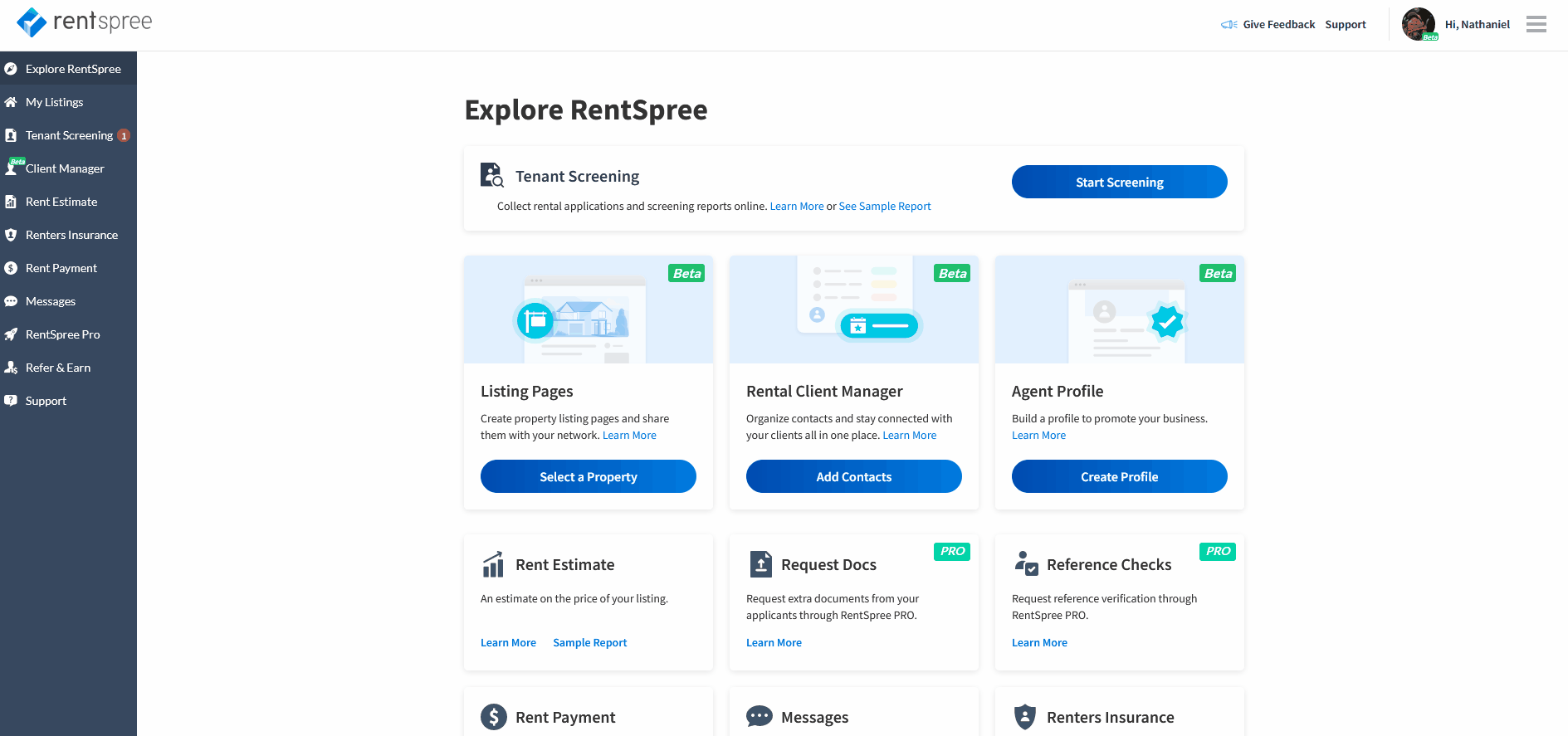Click the PRO badge on Request Docs

pos(952,551)
